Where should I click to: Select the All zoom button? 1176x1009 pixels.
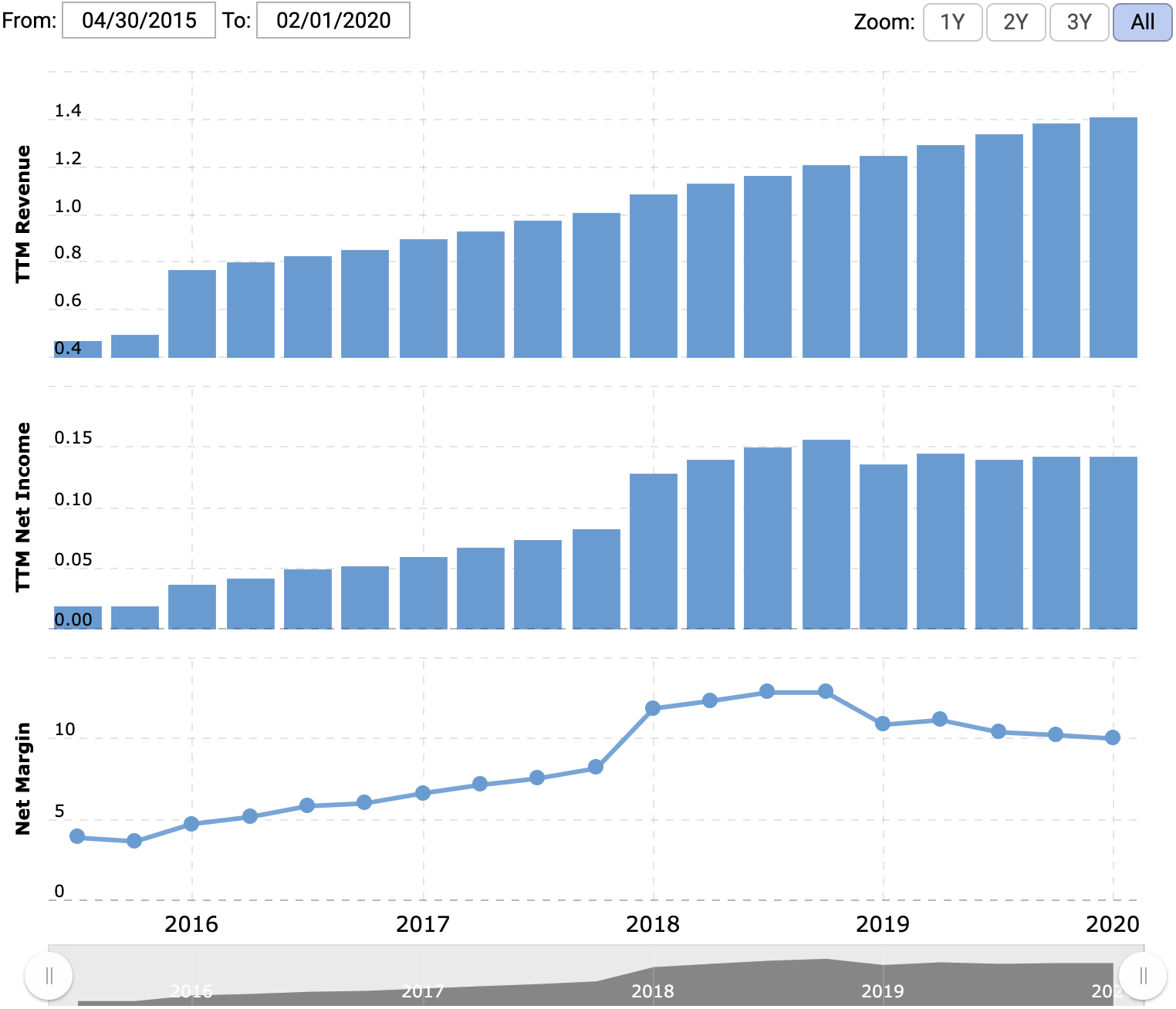(1143, 22)
